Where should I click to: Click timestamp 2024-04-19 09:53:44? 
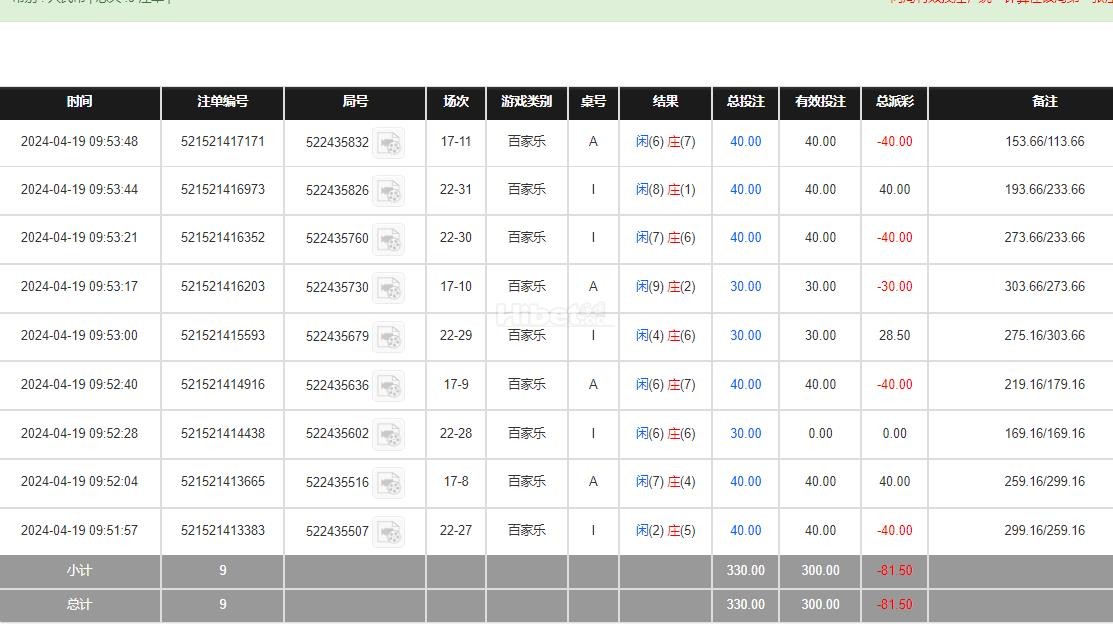click(x=80, y=189)
